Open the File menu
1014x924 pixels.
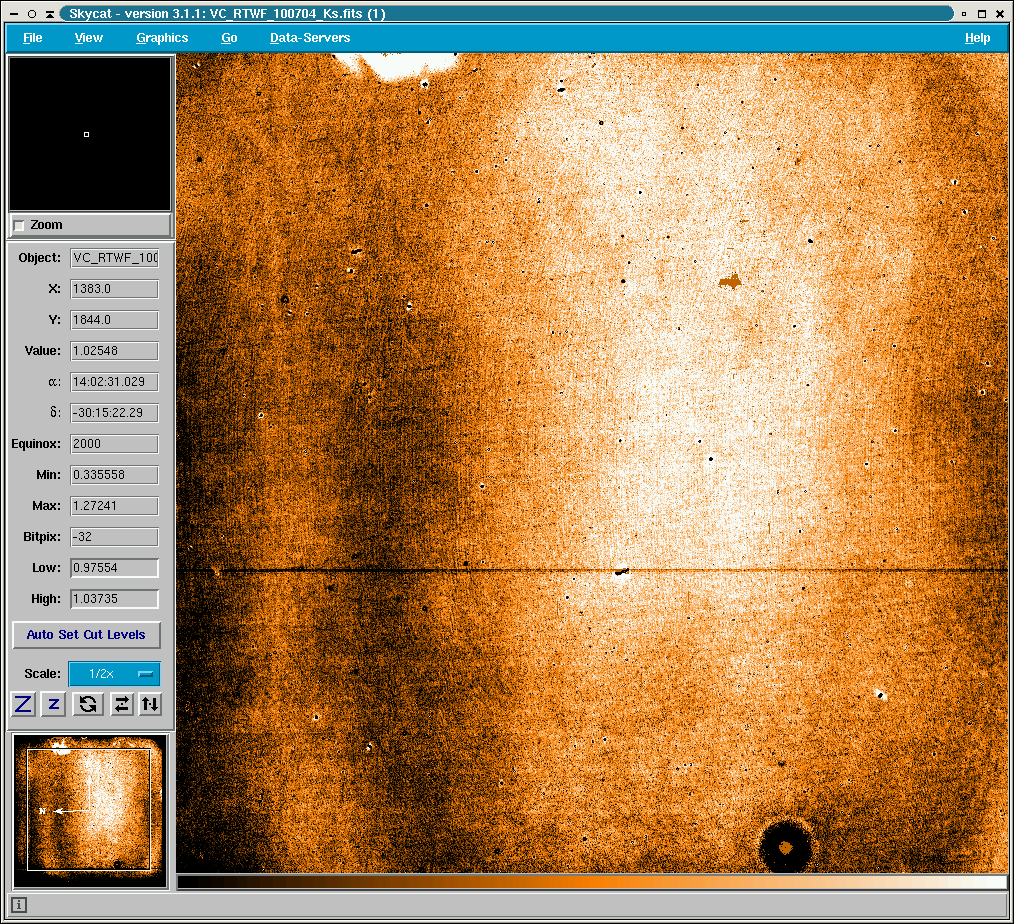coord(33,38)
